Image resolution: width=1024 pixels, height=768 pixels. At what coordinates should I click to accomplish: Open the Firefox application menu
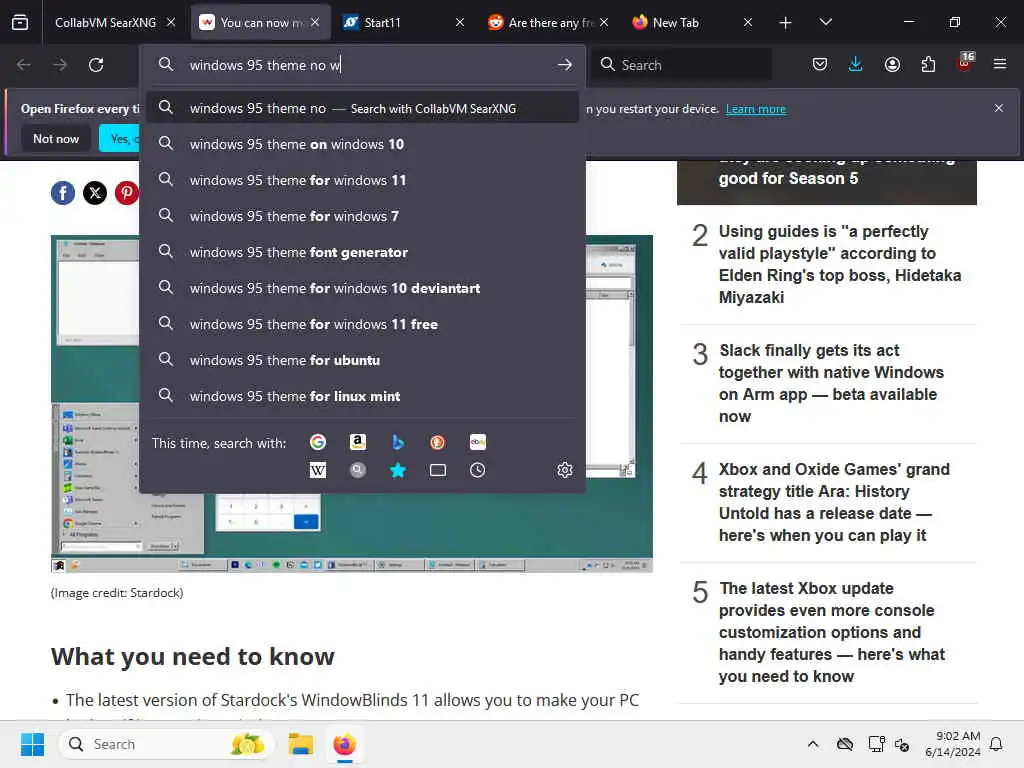pos(1000,64)
